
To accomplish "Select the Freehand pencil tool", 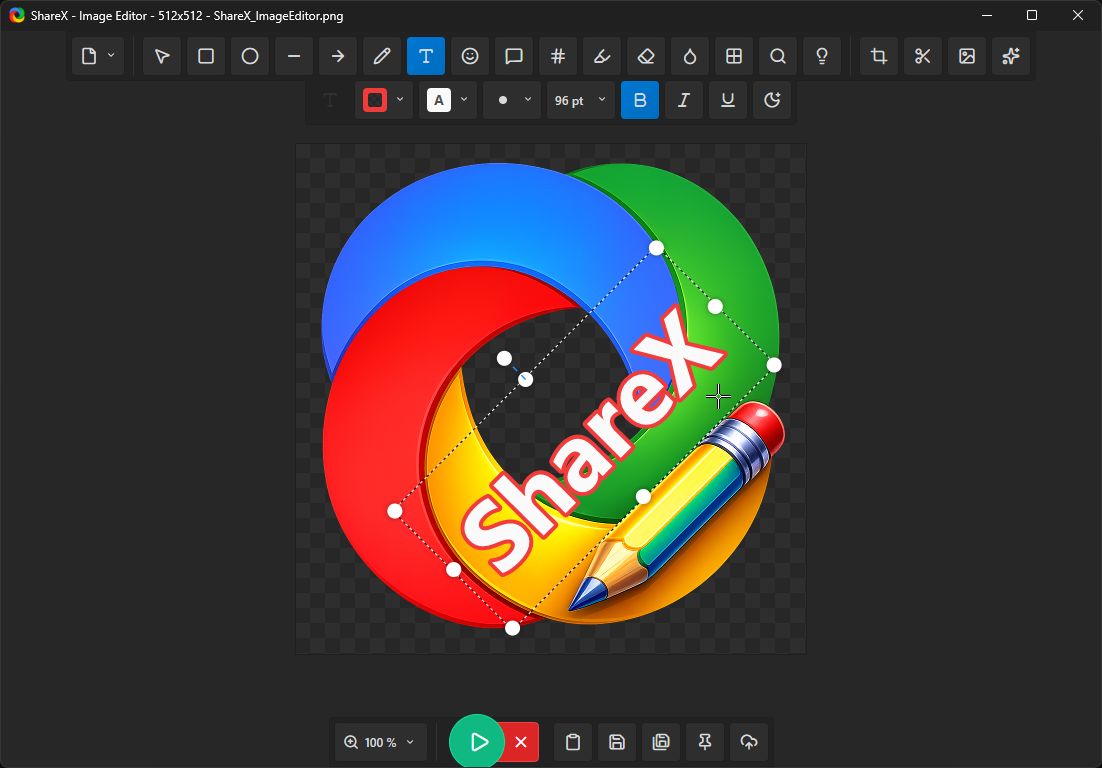I will click(382, 56).
